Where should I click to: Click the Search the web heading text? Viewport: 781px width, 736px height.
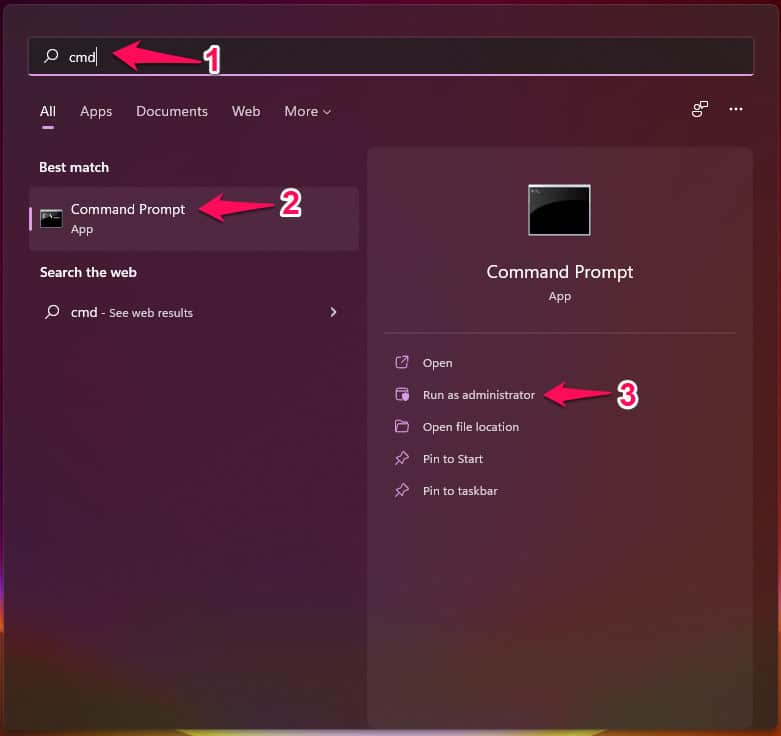[x=88, y=272]
